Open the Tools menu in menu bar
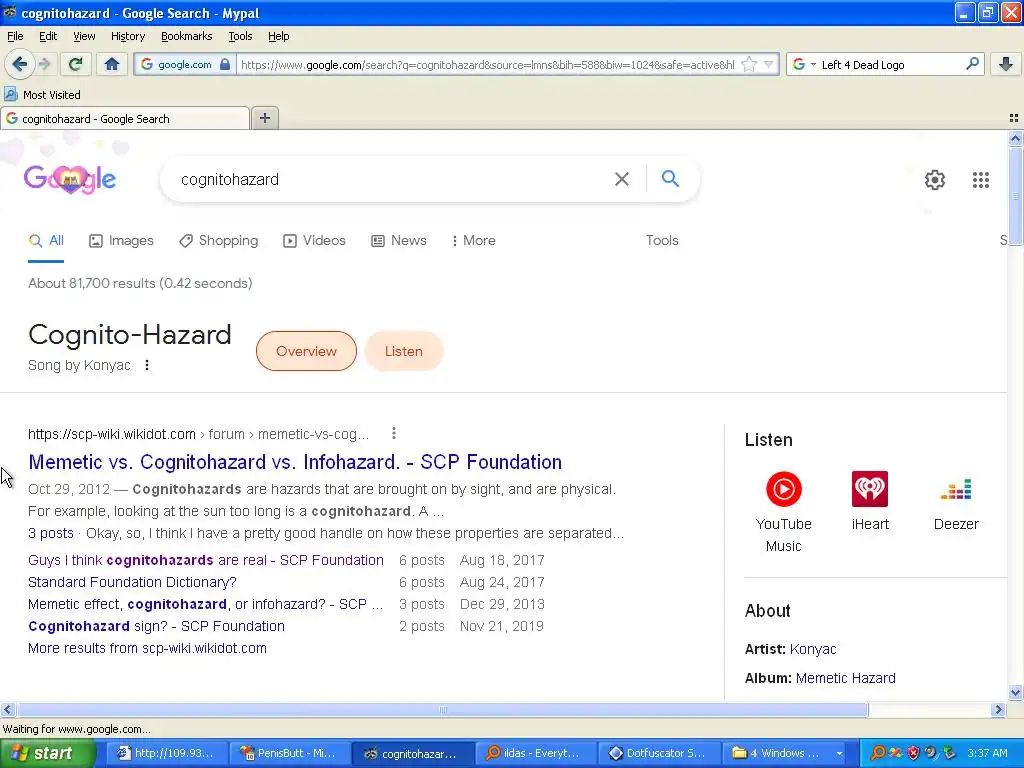The width and height of the screenshot is (1024, 768). pos(240,36)
